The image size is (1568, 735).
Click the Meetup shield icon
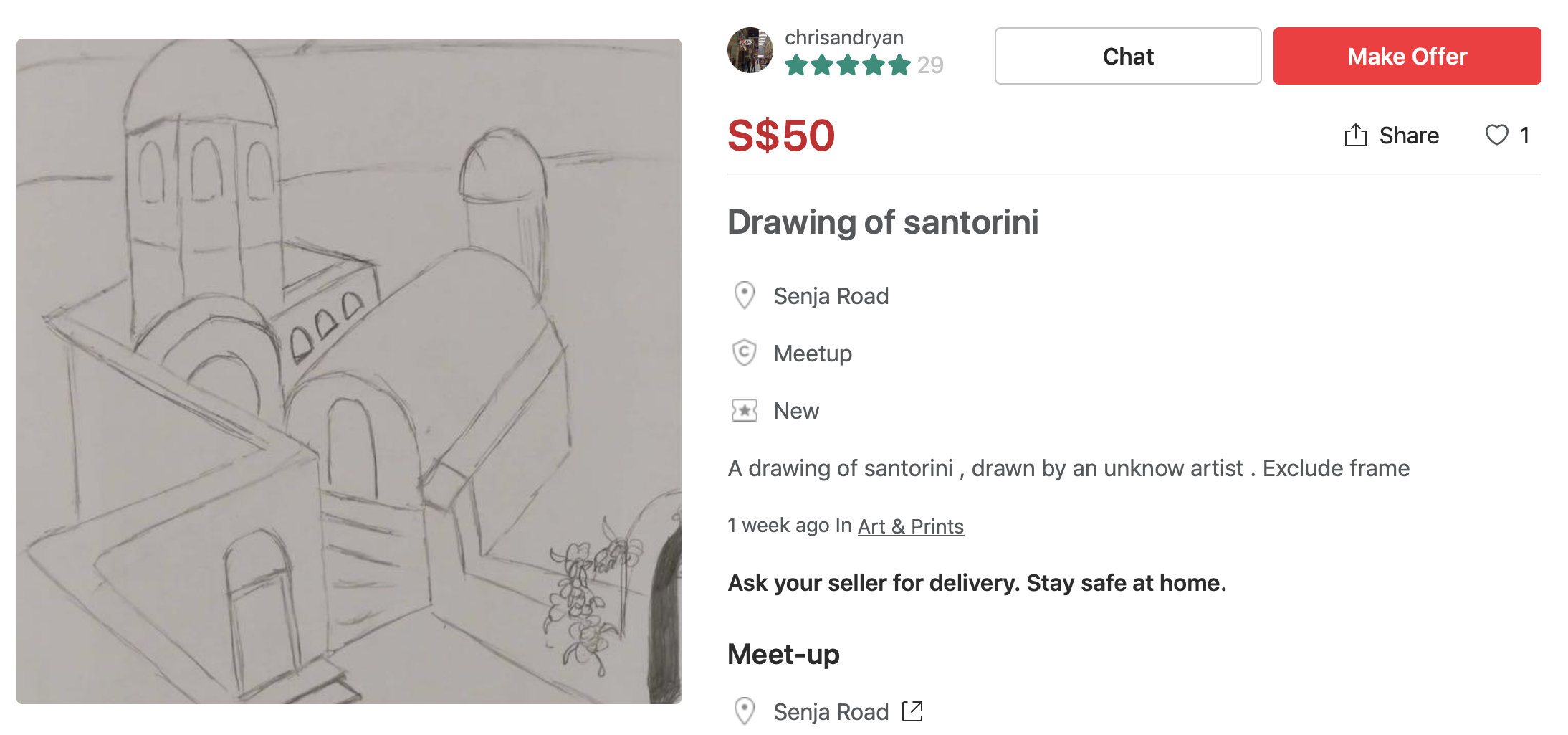(745, 353)
